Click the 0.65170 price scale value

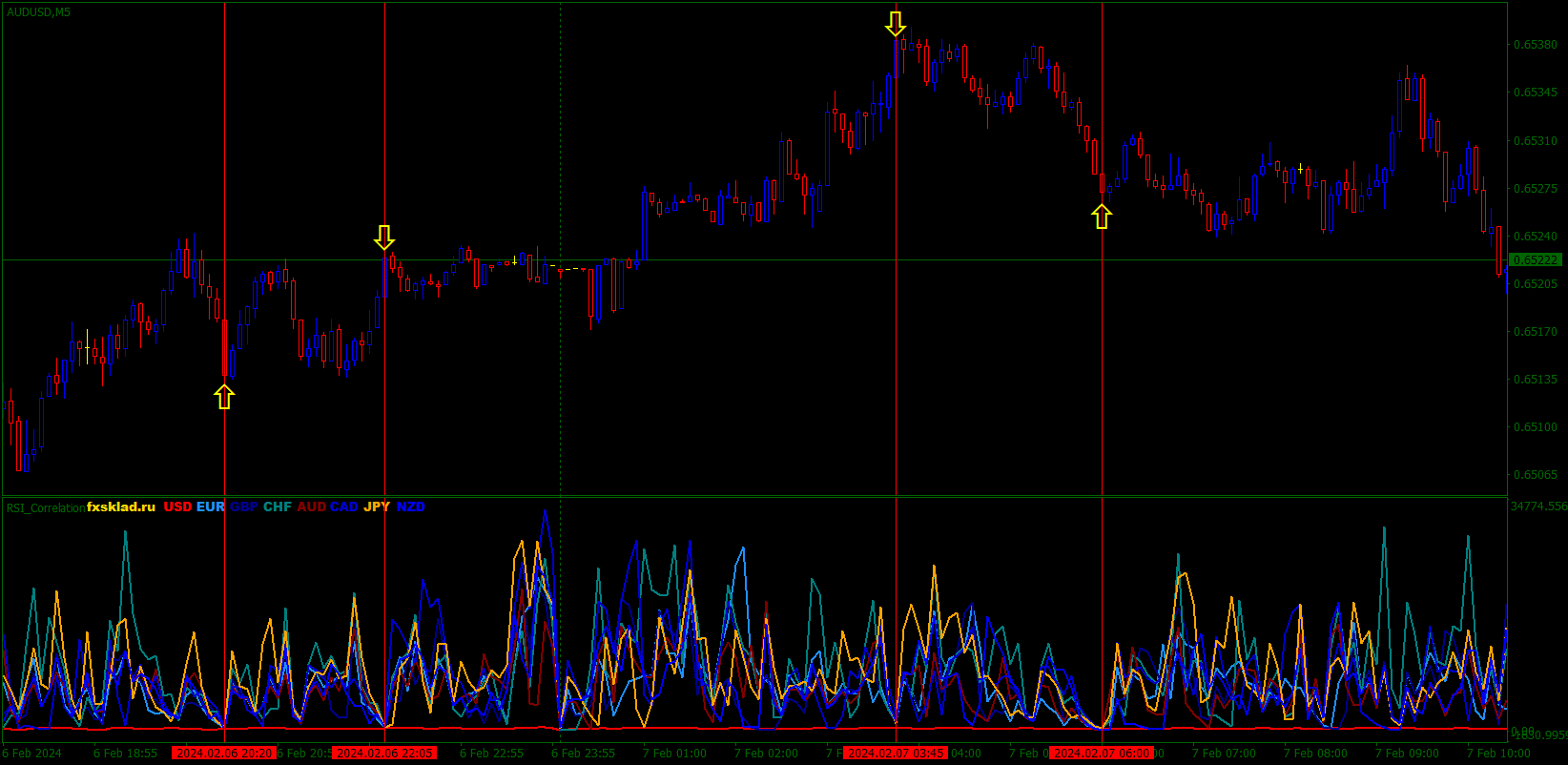pos(1536,331)
